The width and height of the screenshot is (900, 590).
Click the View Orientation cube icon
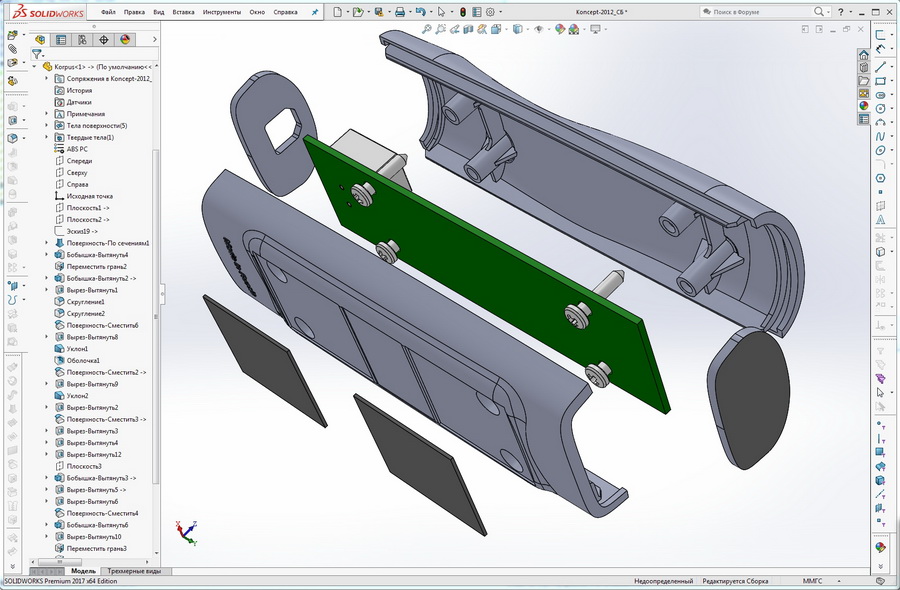(497, 31)
